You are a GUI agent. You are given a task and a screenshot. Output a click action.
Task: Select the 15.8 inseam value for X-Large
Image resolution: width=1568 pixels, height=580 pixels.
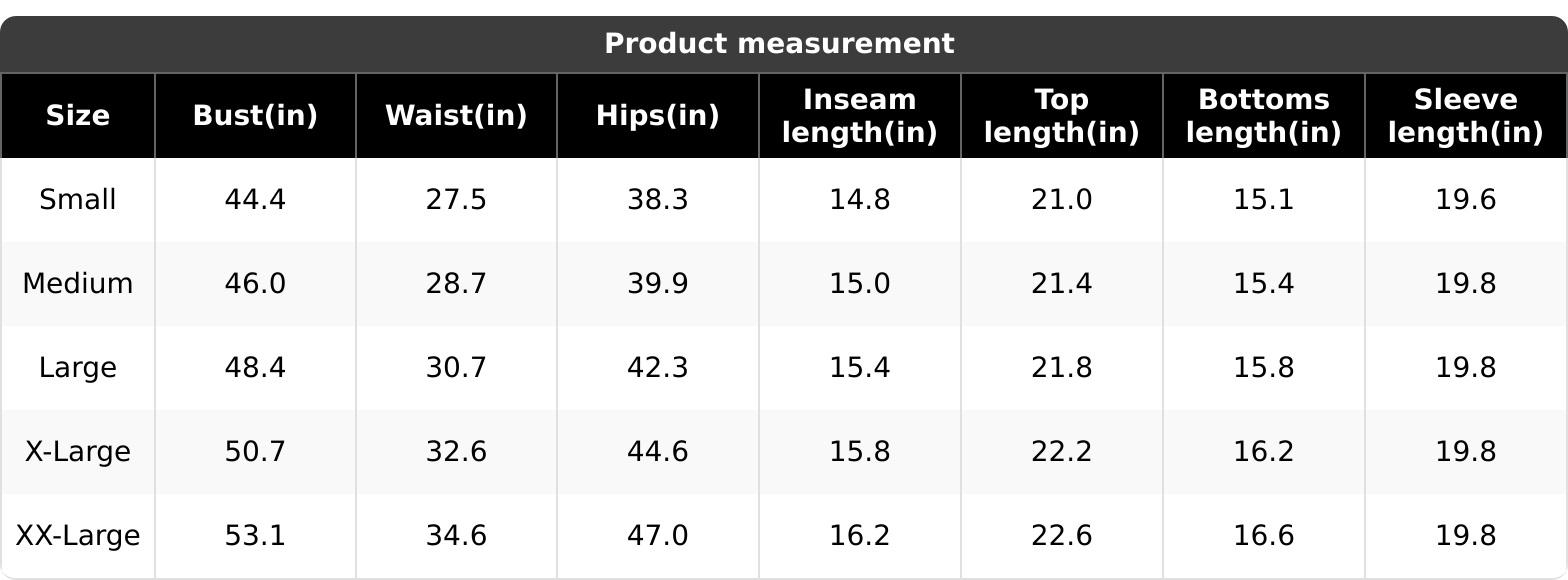(860, 452)
